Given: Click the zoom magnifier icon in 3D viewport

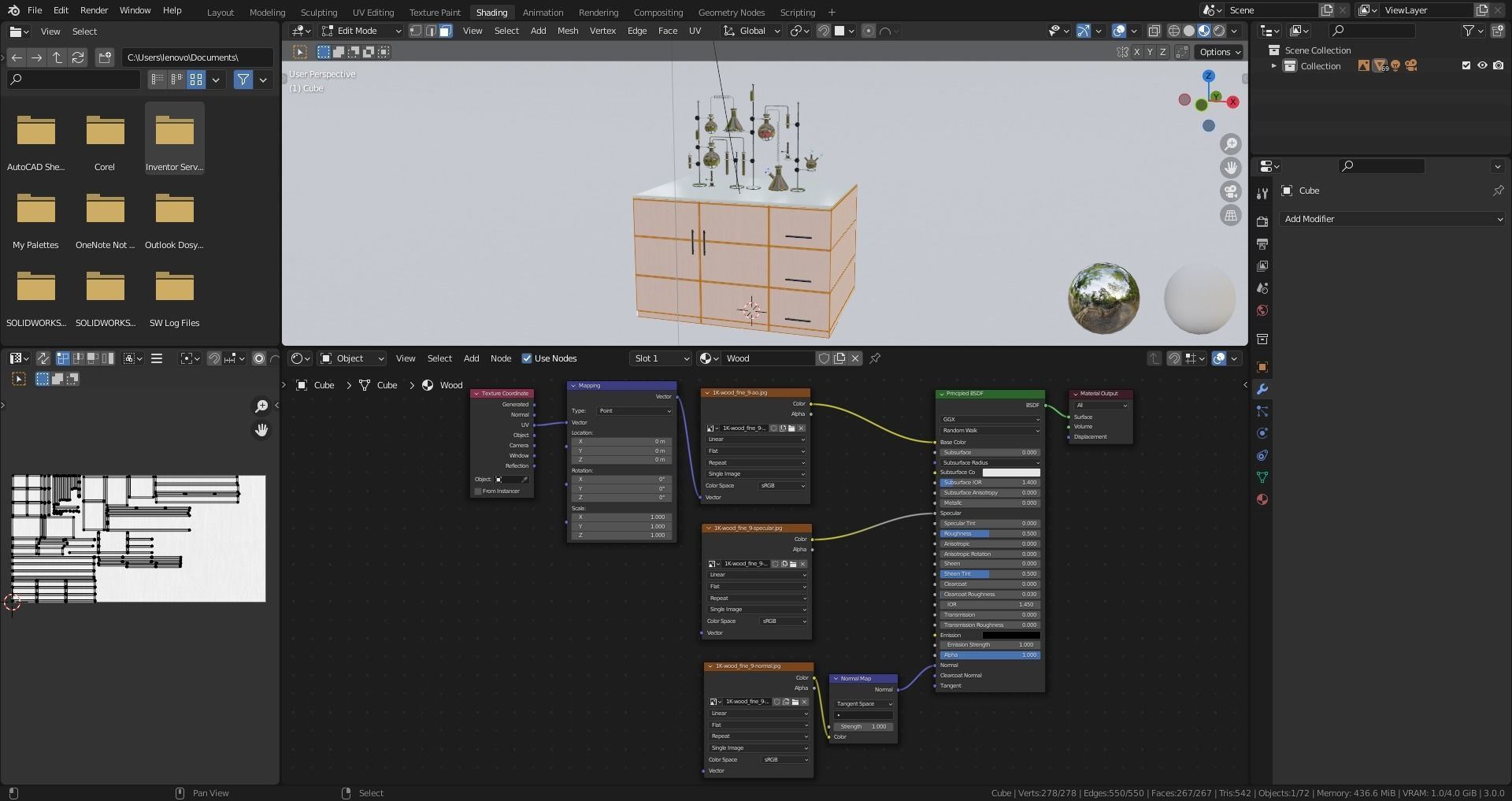Looking at the screenshot, I should point(1230,144).
